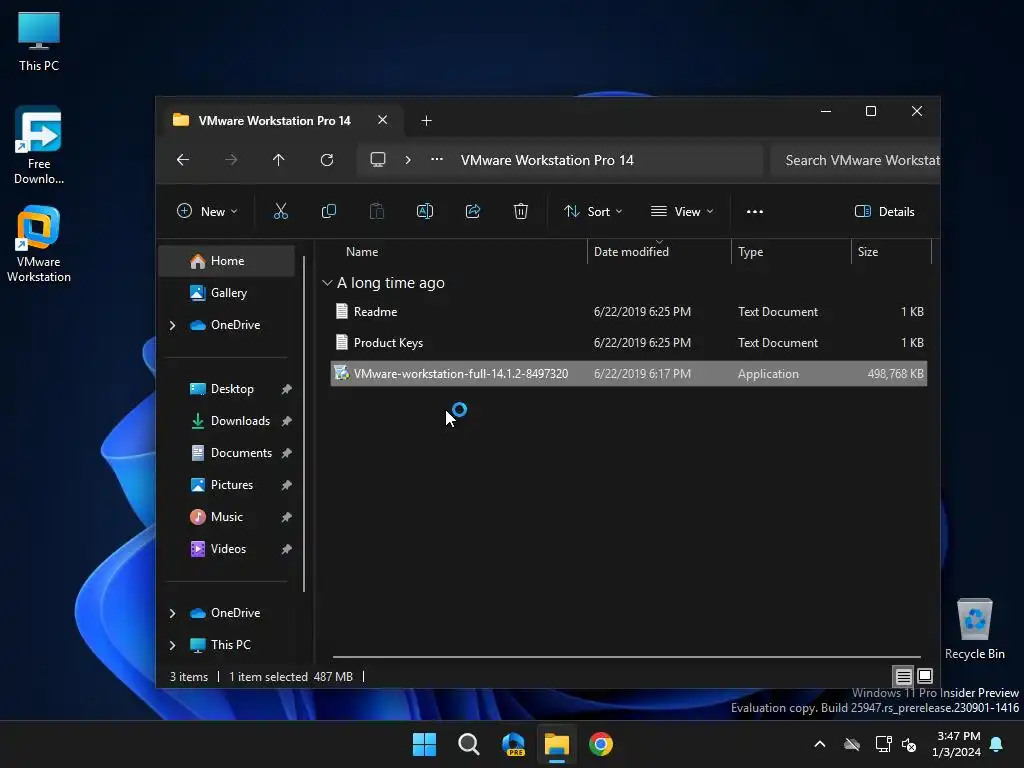Screen dimensions: 1024x768
Task: Click the forward navigation arrow
Action: click(231, 160)
